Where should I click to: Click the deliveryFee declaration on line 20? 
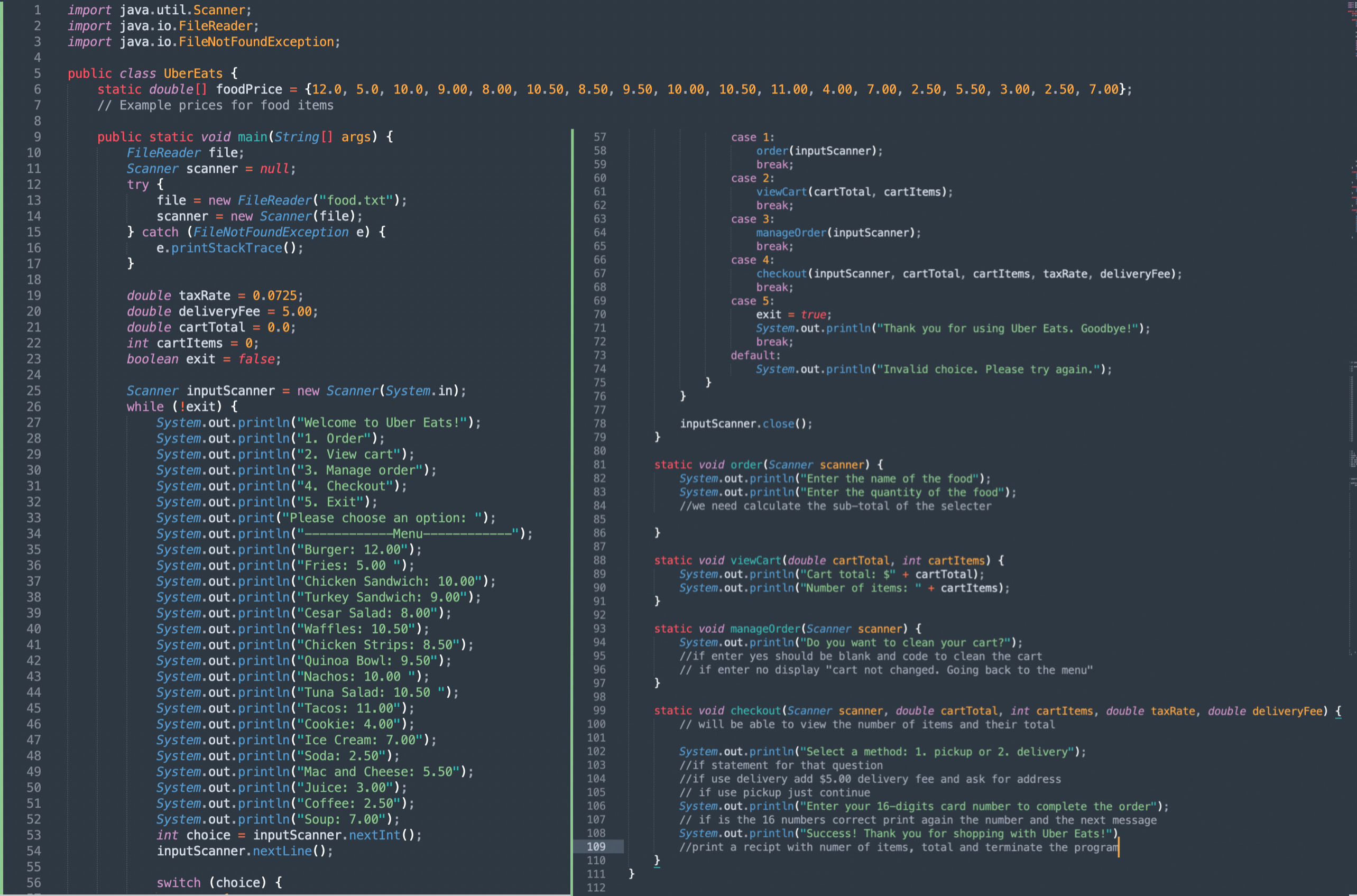coord(219,312)
